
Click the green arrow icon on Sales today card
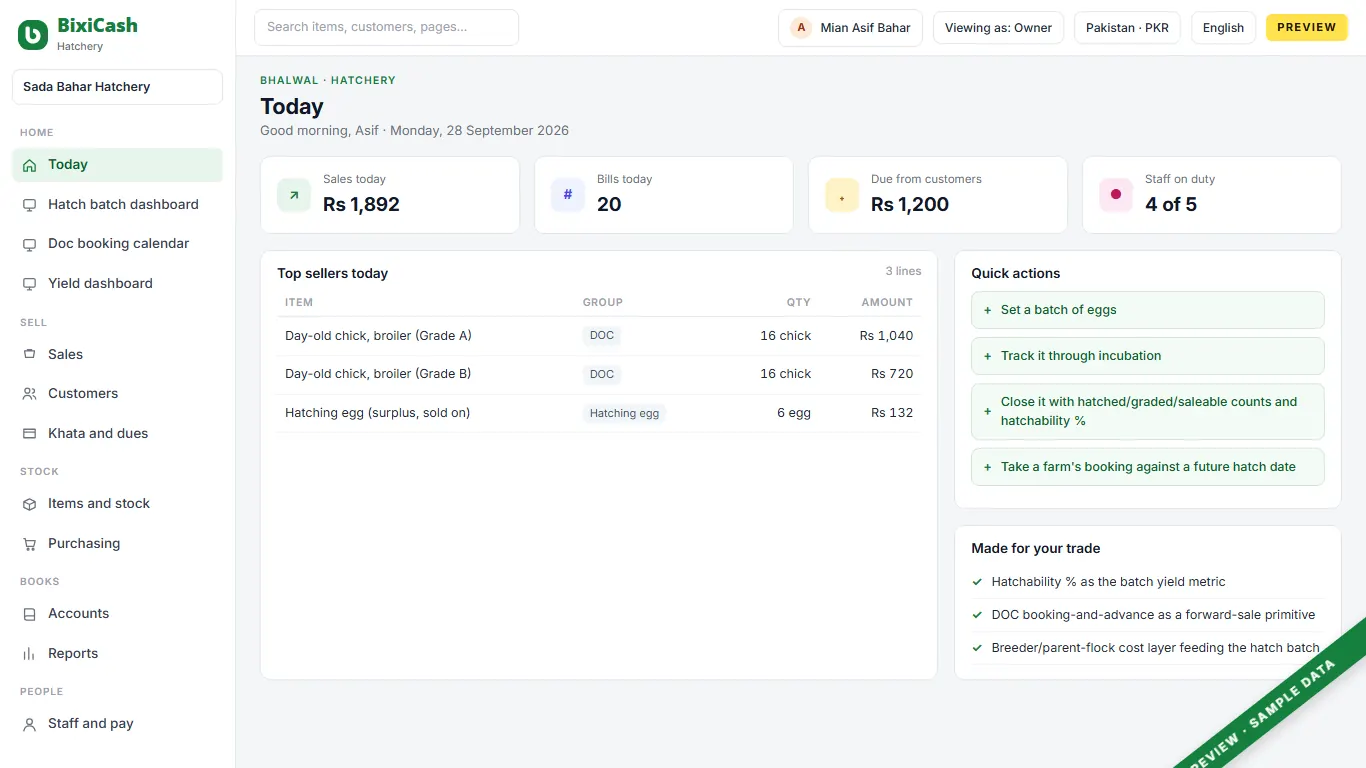(x=294, y=195)
